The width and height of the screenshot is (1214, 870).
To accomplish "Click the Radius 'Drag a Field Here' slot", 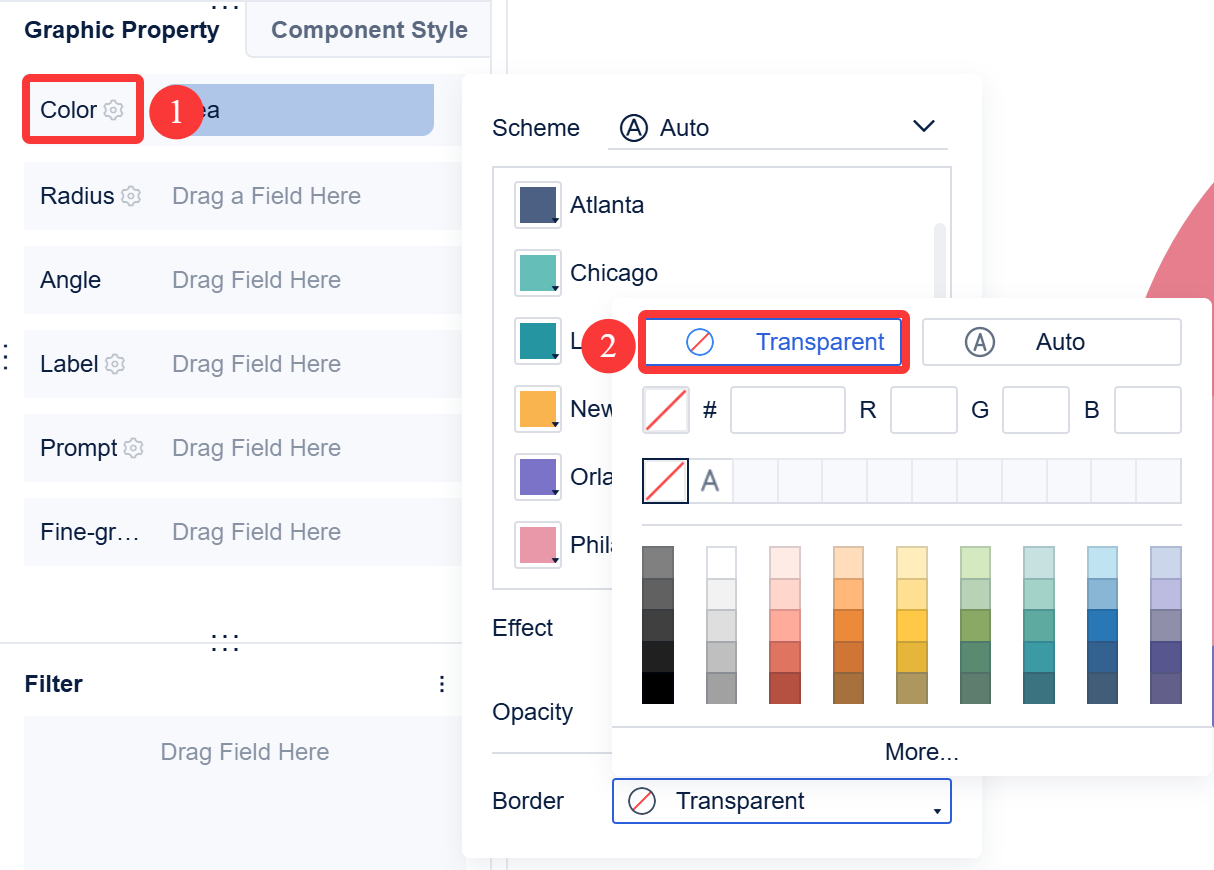I will tap(266, 196).
